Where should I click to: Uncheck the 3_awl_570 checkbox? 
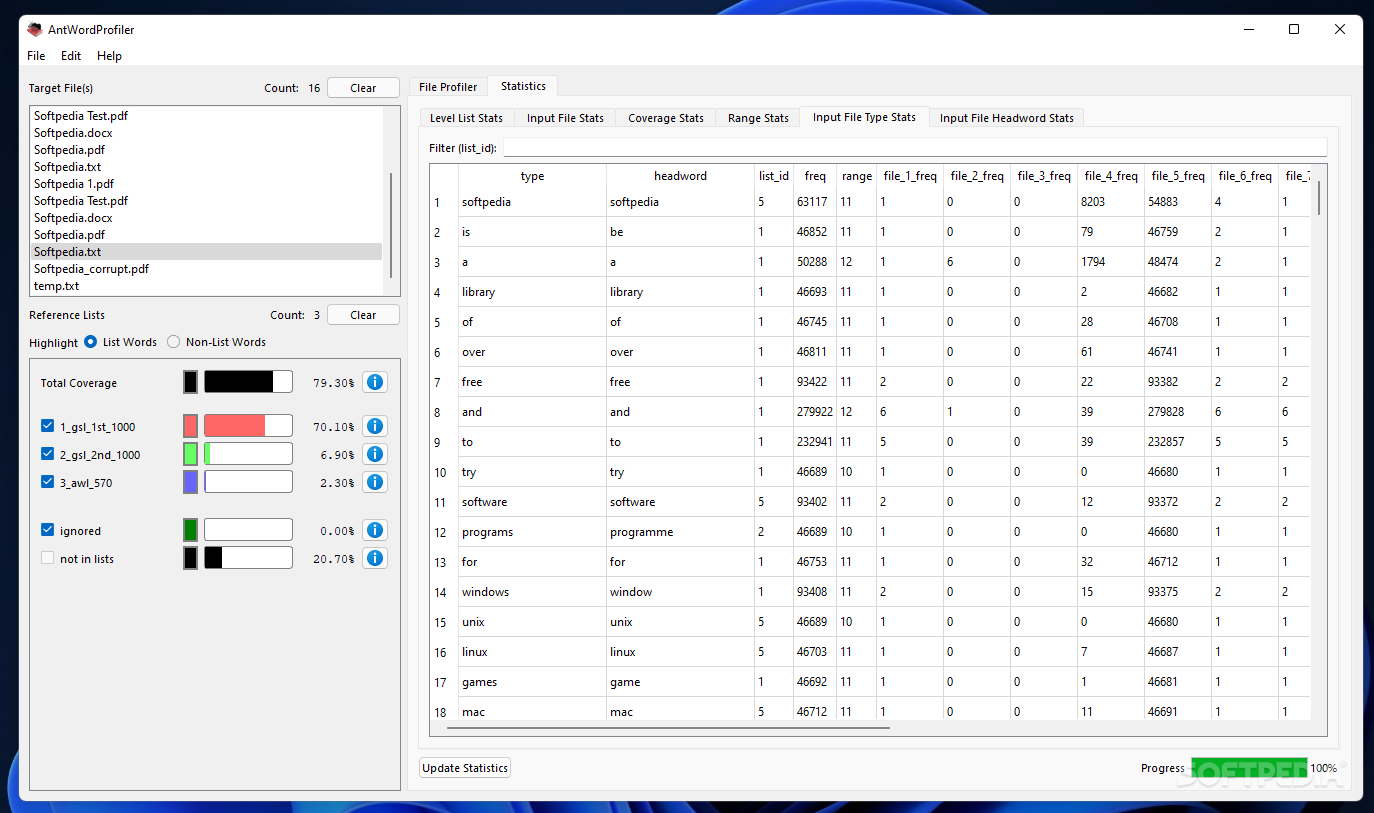click(47, 482)
